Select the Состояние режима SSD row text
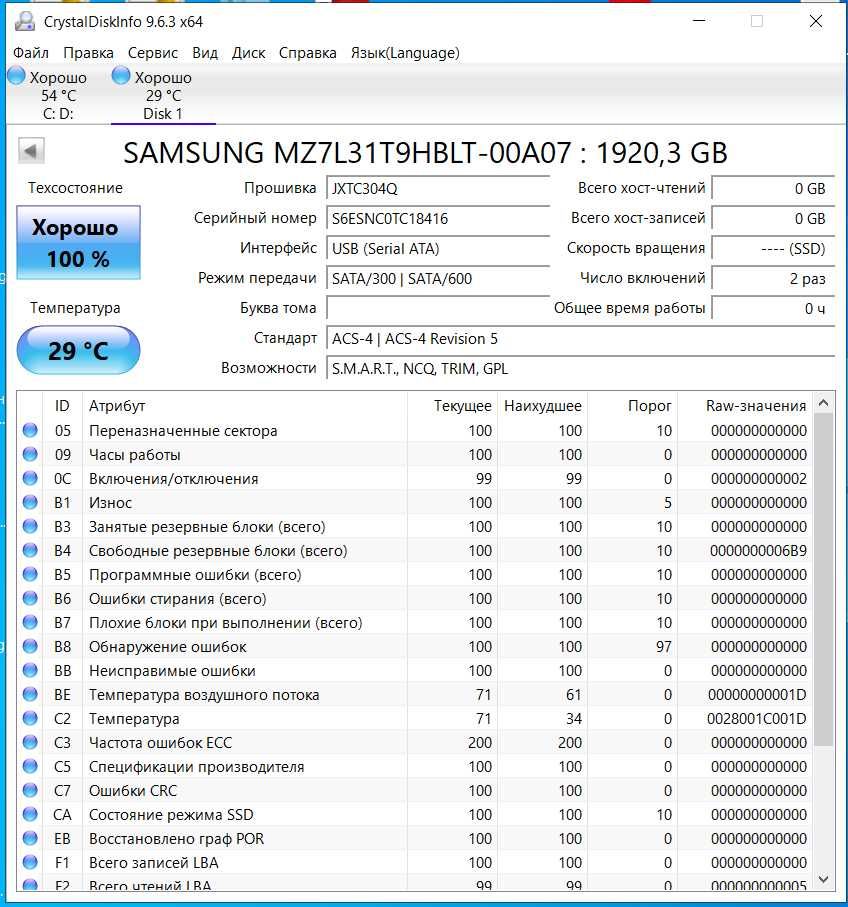Viewport: 848px width, 907px height. (171, 814)
